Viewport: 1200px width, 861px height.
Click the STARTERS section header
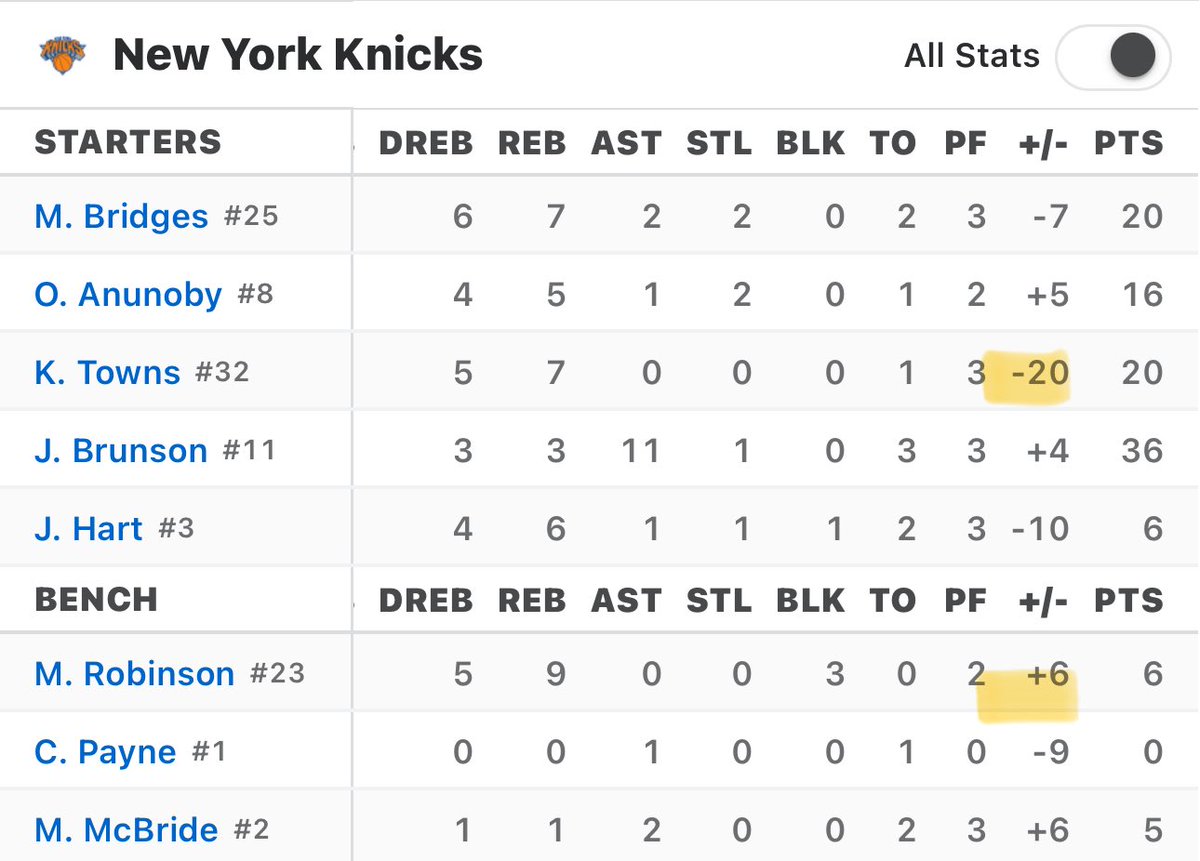tap(128, 142)
